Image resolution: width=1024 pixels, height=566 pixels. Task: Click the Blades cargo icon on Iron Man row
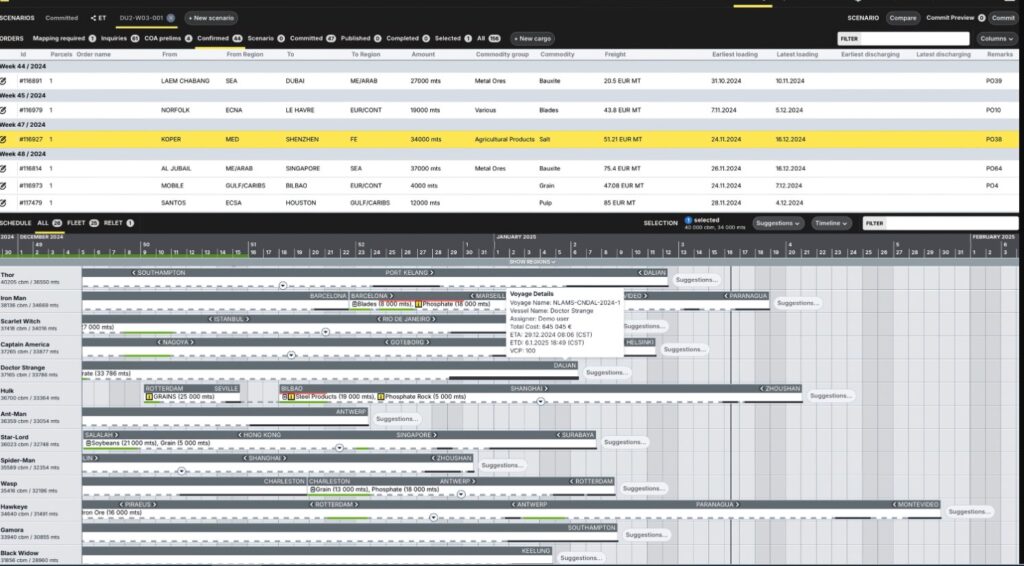pos(354,304)
